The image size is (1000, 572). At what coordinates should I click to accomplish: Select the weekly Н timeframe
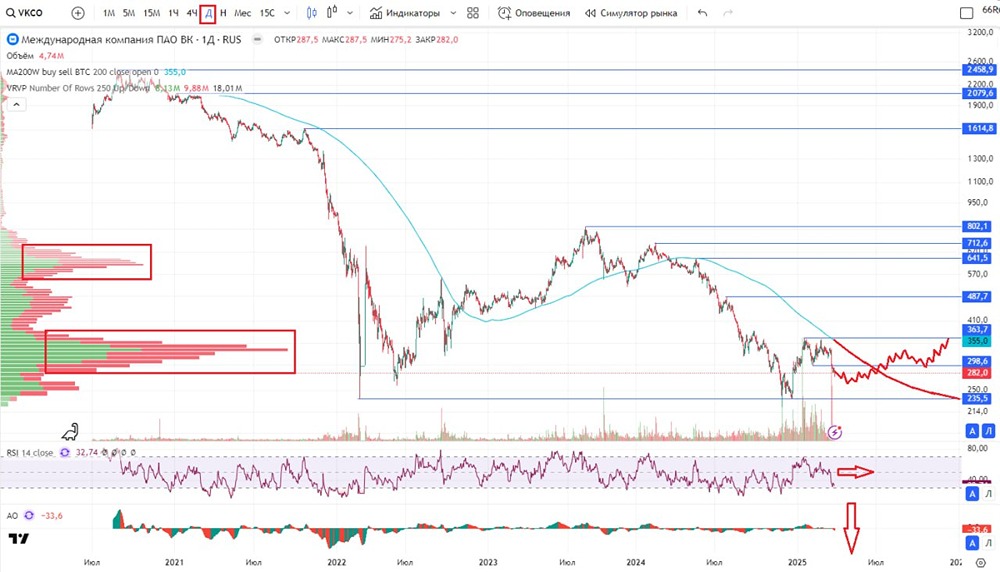click(x=223, y=13)
